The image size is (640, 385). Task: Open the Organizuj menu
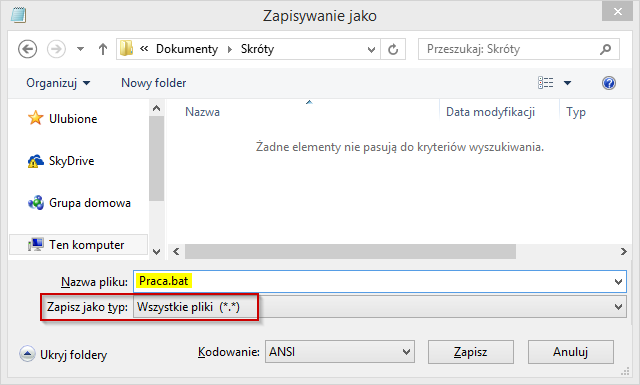(x=58, y=83)
